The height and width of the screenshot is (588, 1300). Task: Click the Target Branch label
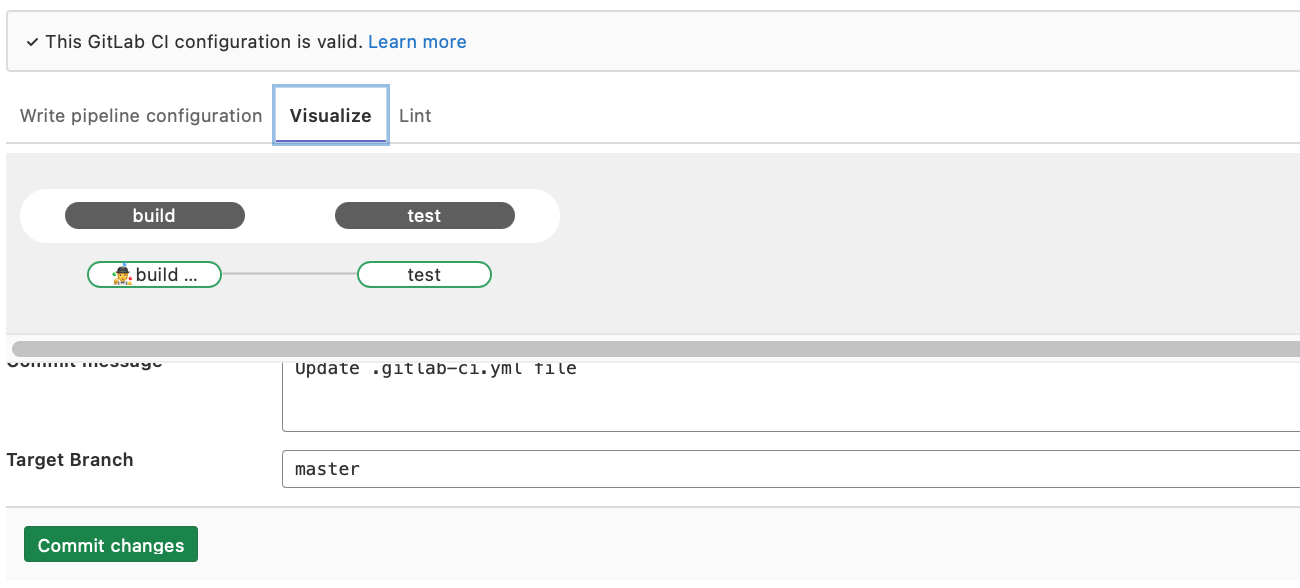70,460
